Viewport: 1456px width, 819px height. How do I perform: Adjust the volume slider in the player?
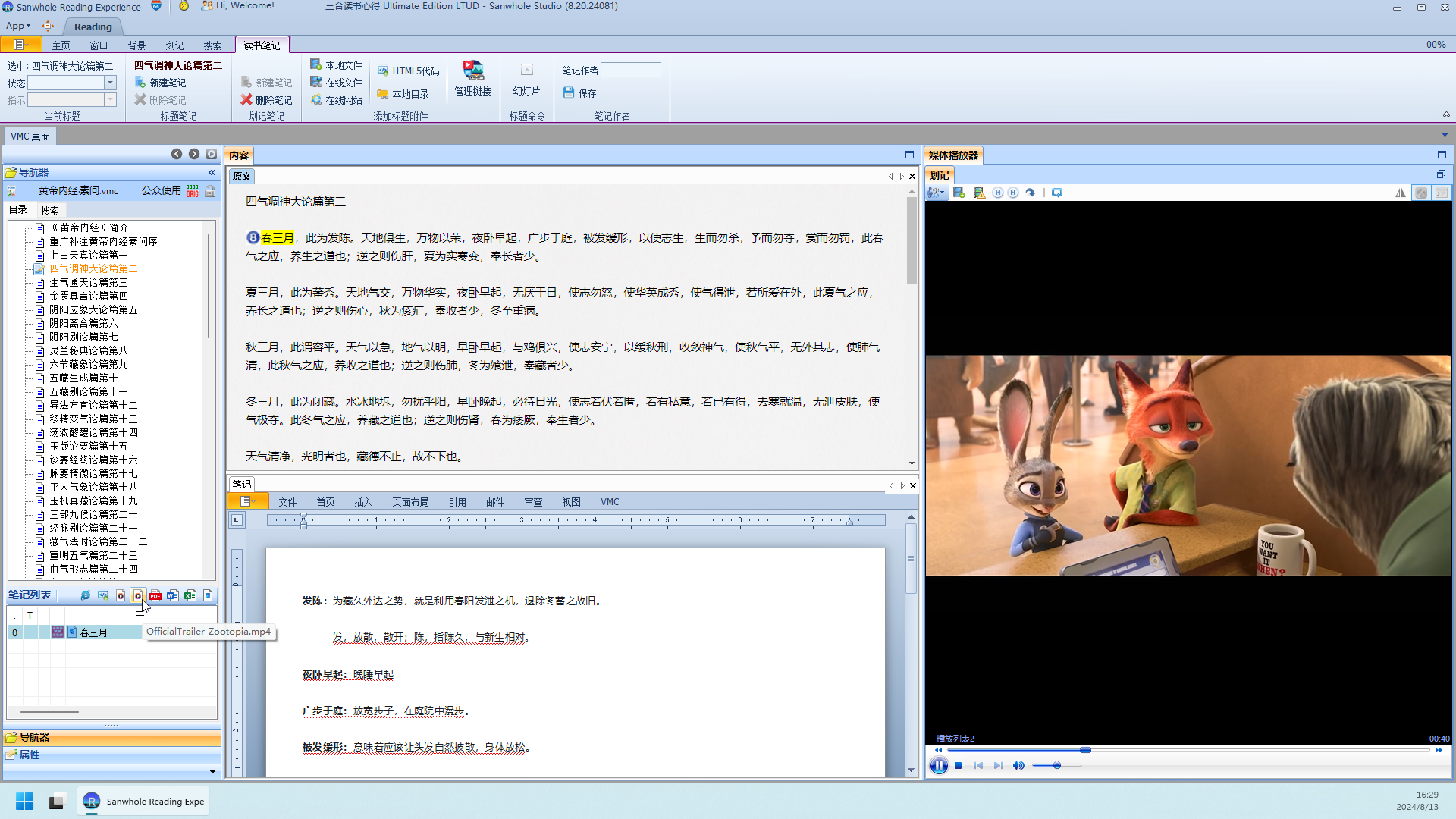coord(1056,766)
